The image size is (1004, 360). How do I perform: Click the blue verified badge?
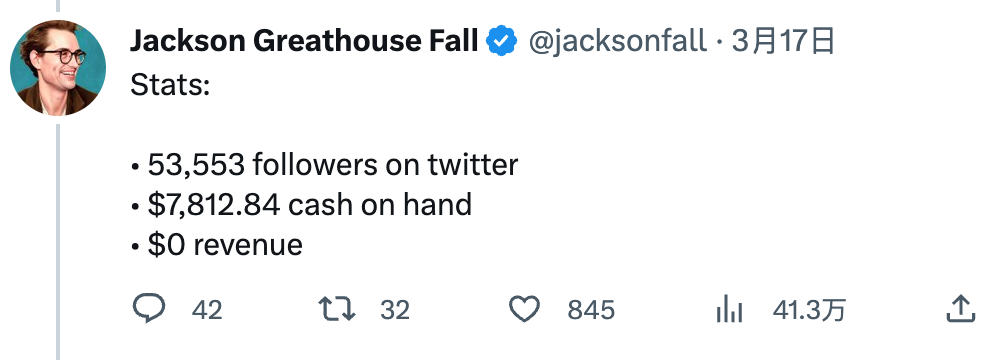pos(502,42)
